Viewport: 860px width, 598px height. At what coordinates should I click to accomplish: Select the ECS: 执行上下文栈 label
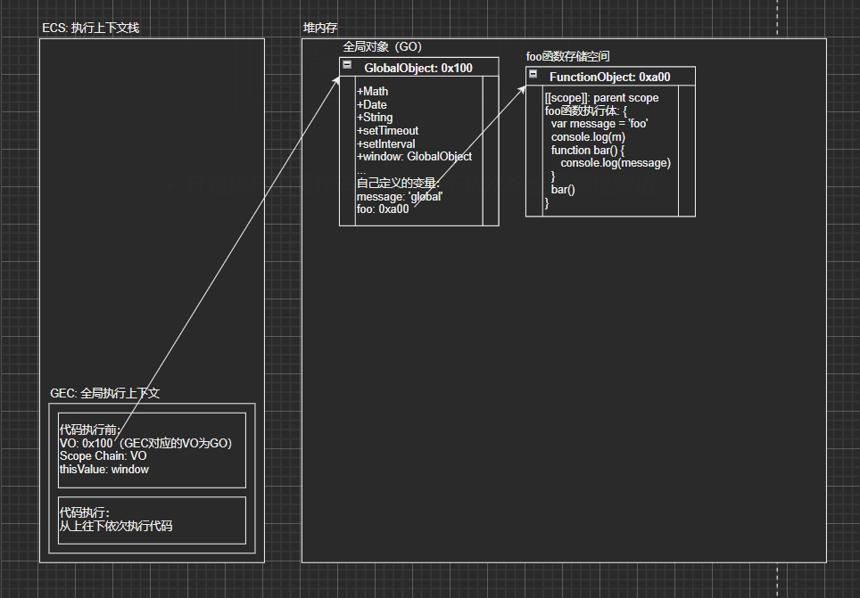pyautogui.click(x=91, y=27)
